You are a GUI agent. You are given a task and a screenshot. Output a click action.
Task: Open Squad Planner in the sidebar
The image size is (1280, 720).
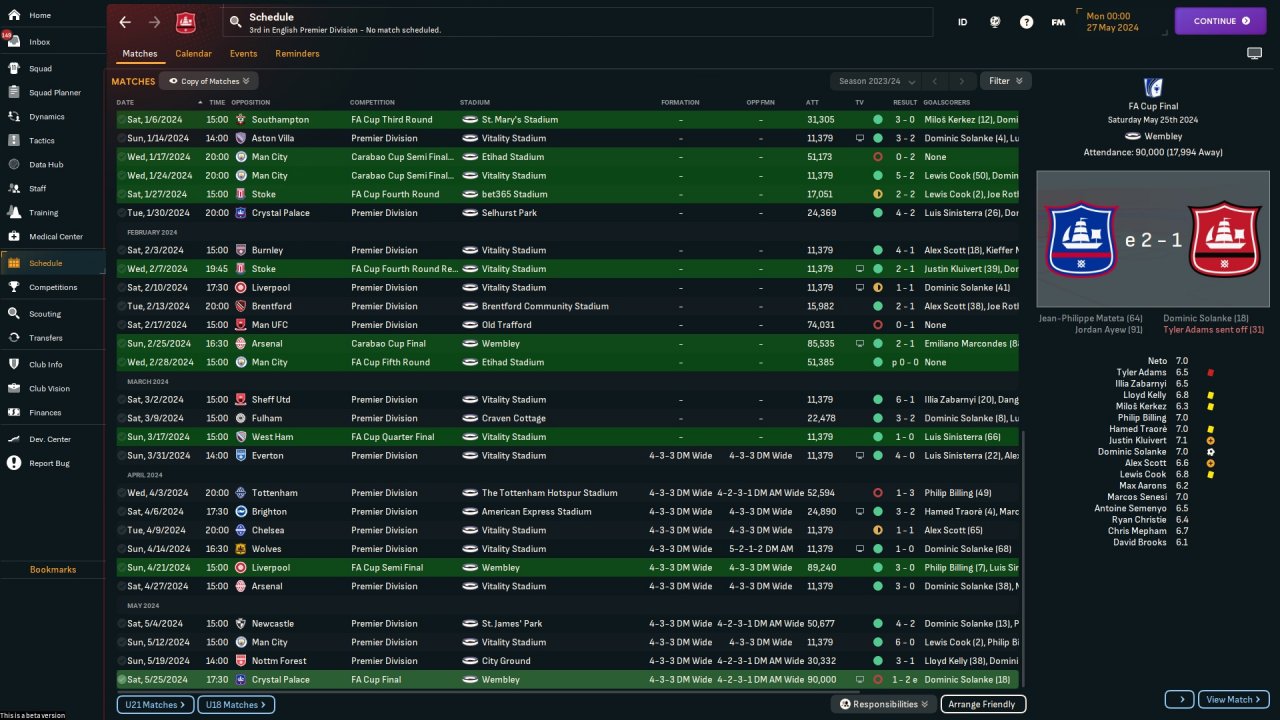(53, 93)
